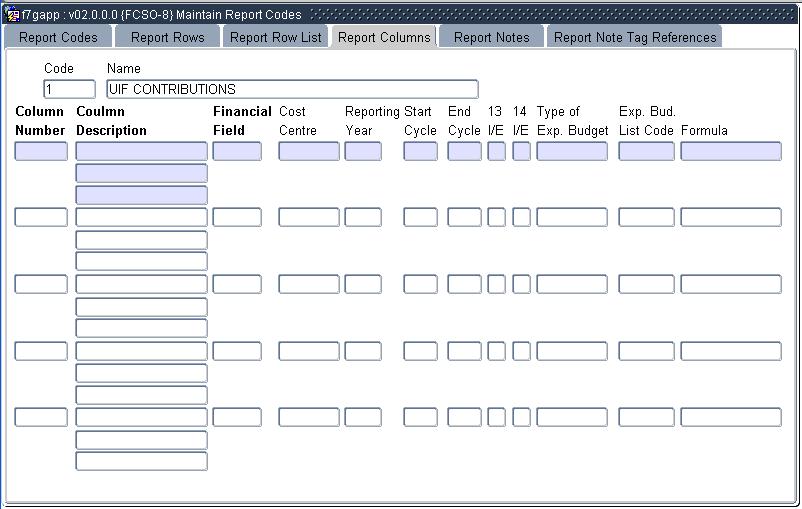Image resolution: width=802 pixels, height=509 pixels.
Task: Select the Report Row List tab
Action: point(275,37)
